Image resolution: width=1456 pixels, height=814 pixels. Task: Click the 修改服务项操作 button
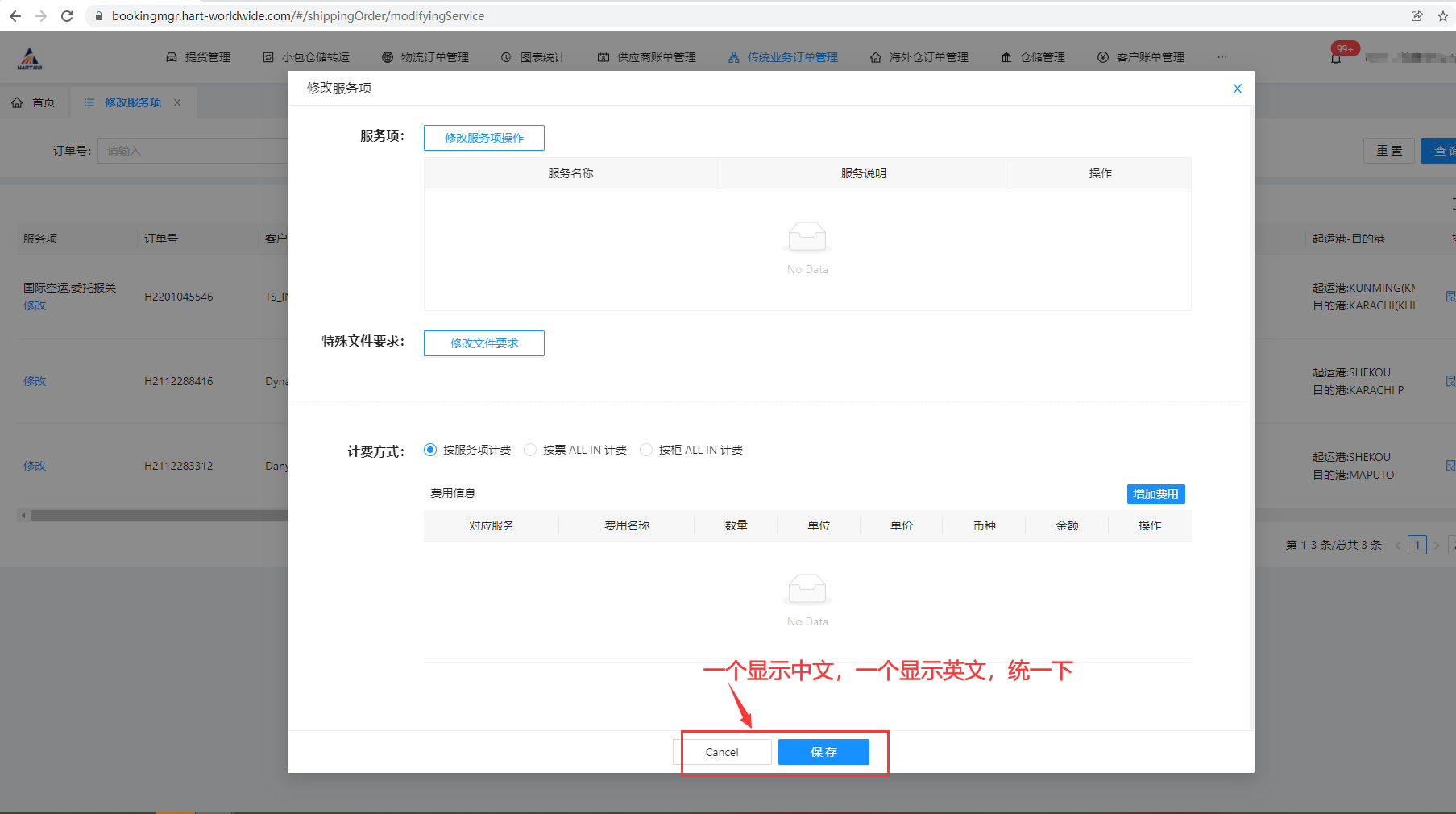pos(483,138)
